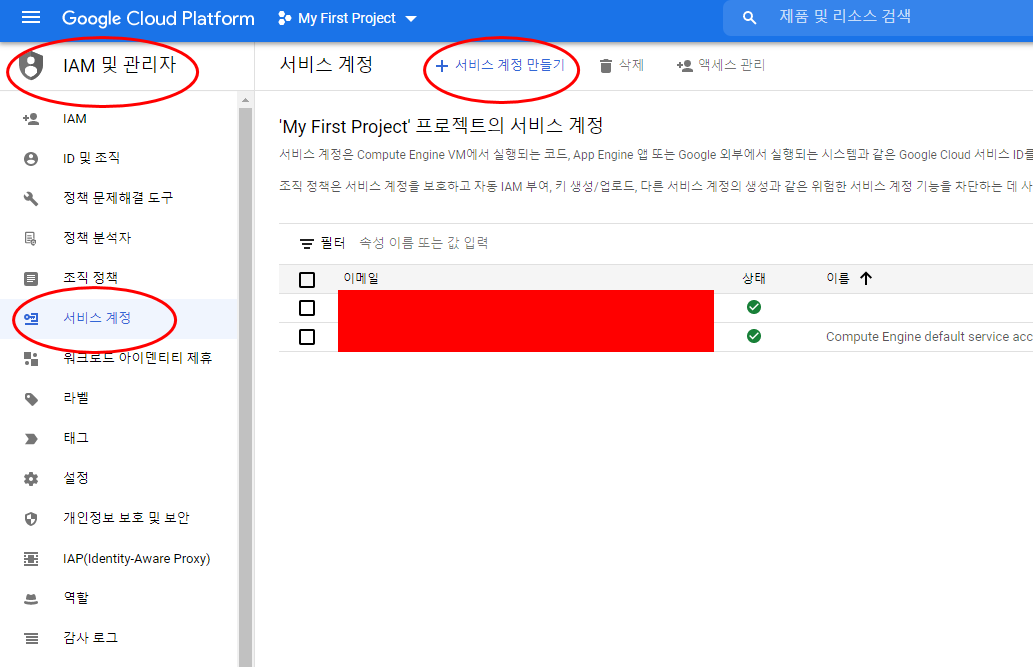1033x667 pixels.
Task: Click the 이름 column sort arrow
Action: pos(866,278)
